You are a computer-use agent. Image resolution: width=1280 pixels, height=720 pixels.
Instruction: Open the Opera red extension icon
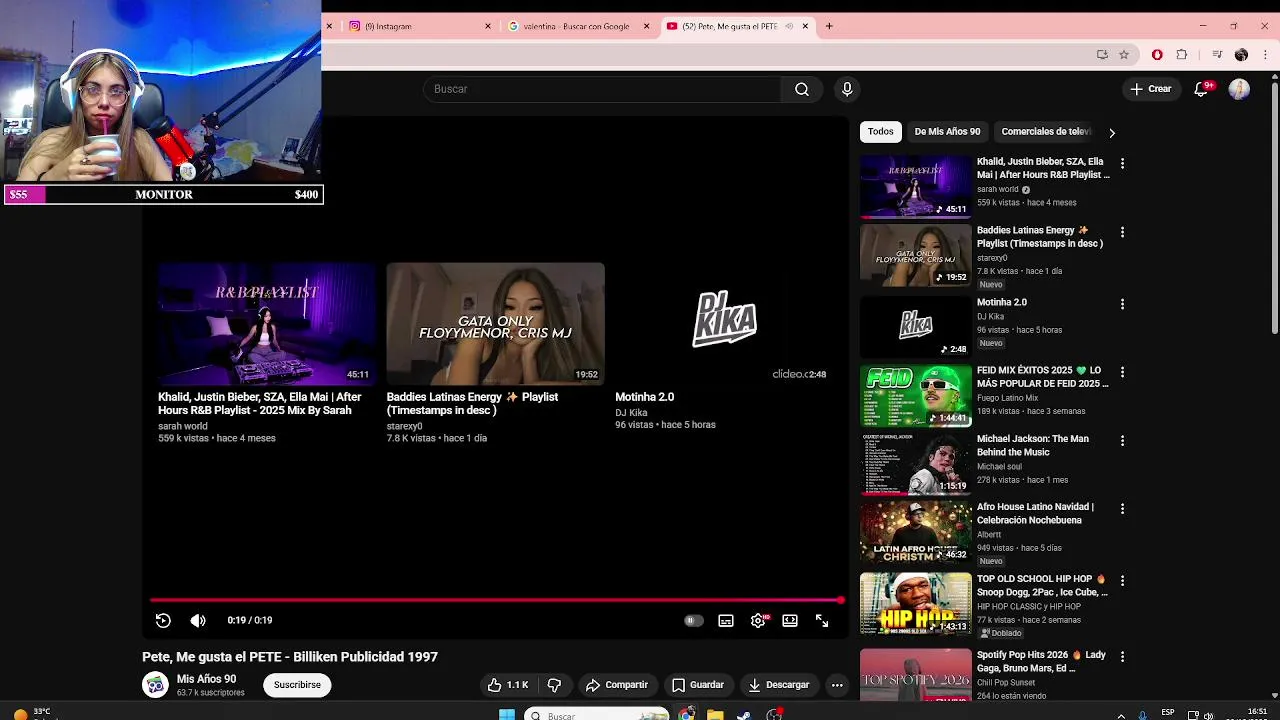[1157, 55]
